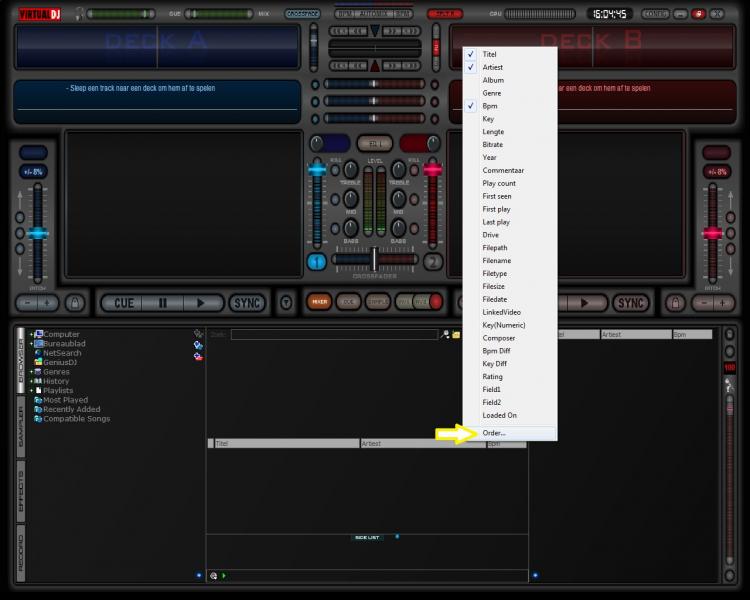Click the round icon under the side list

point(213,576)
